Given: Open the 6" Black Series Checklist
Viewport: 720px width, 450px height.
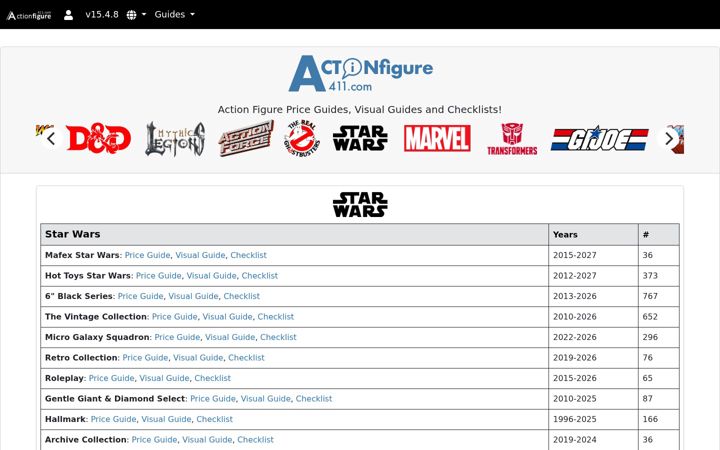Looking at the screenshot, I should click(x=242, y=296).
